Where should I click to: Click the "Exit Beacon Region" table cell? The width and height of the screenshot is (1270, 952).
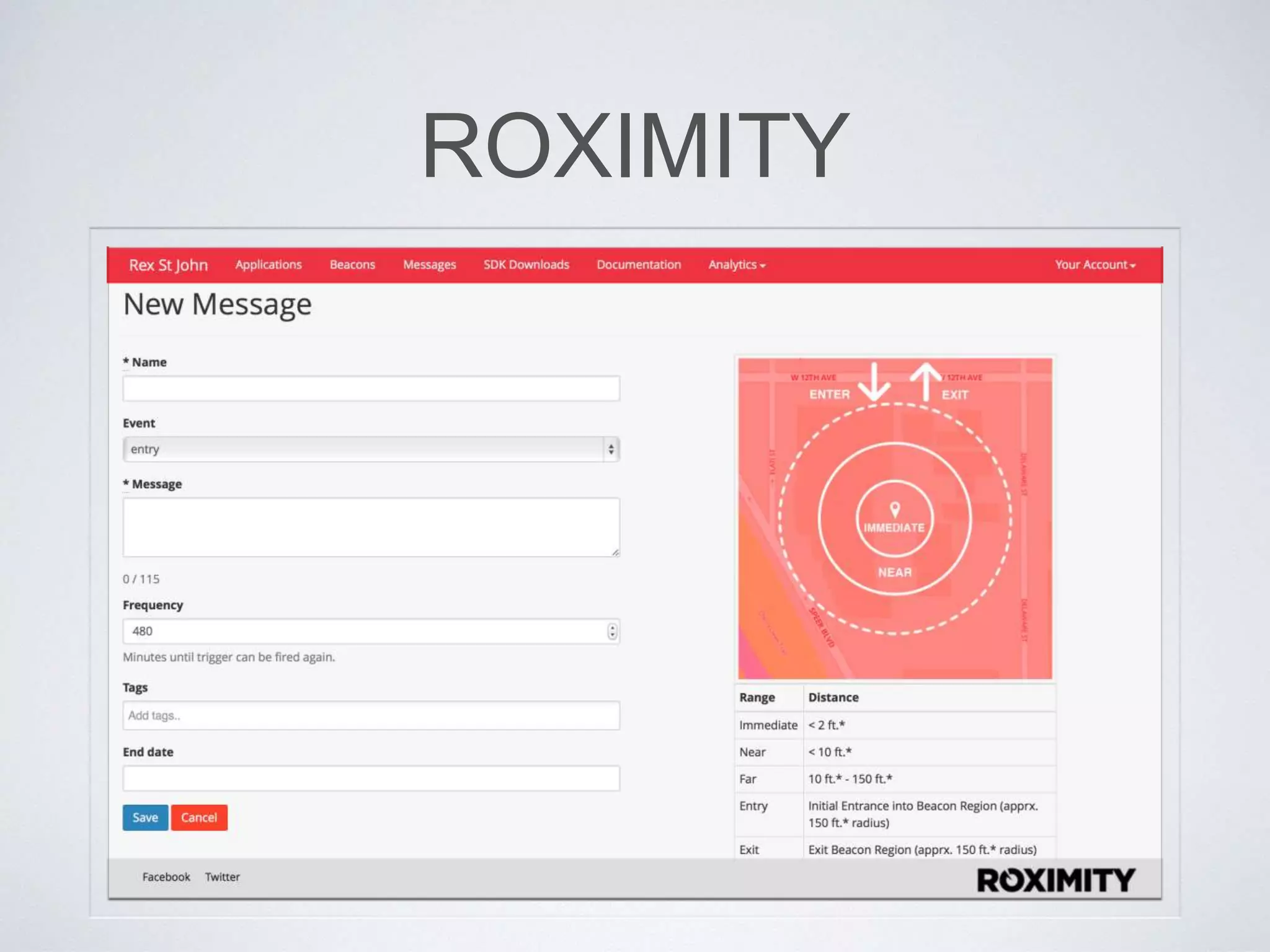(x=930, y=849)
